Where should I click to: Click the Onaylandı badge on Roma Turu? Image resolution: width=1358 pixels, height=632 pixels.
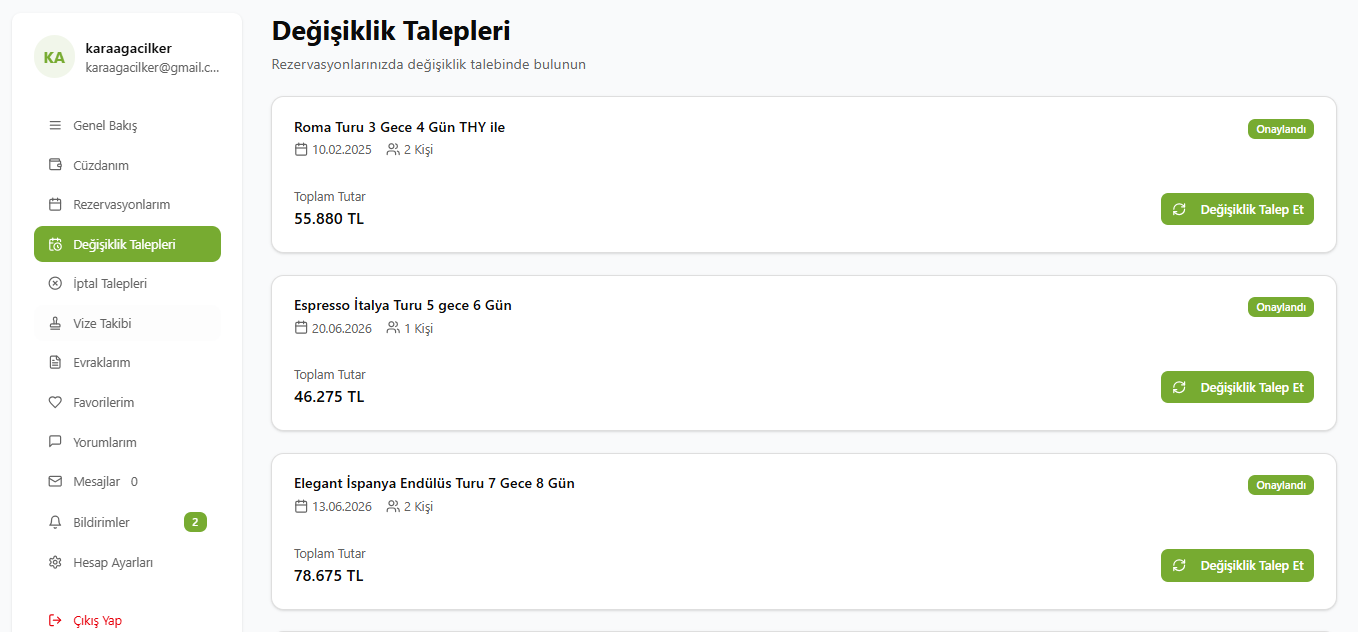point(1280,129)
